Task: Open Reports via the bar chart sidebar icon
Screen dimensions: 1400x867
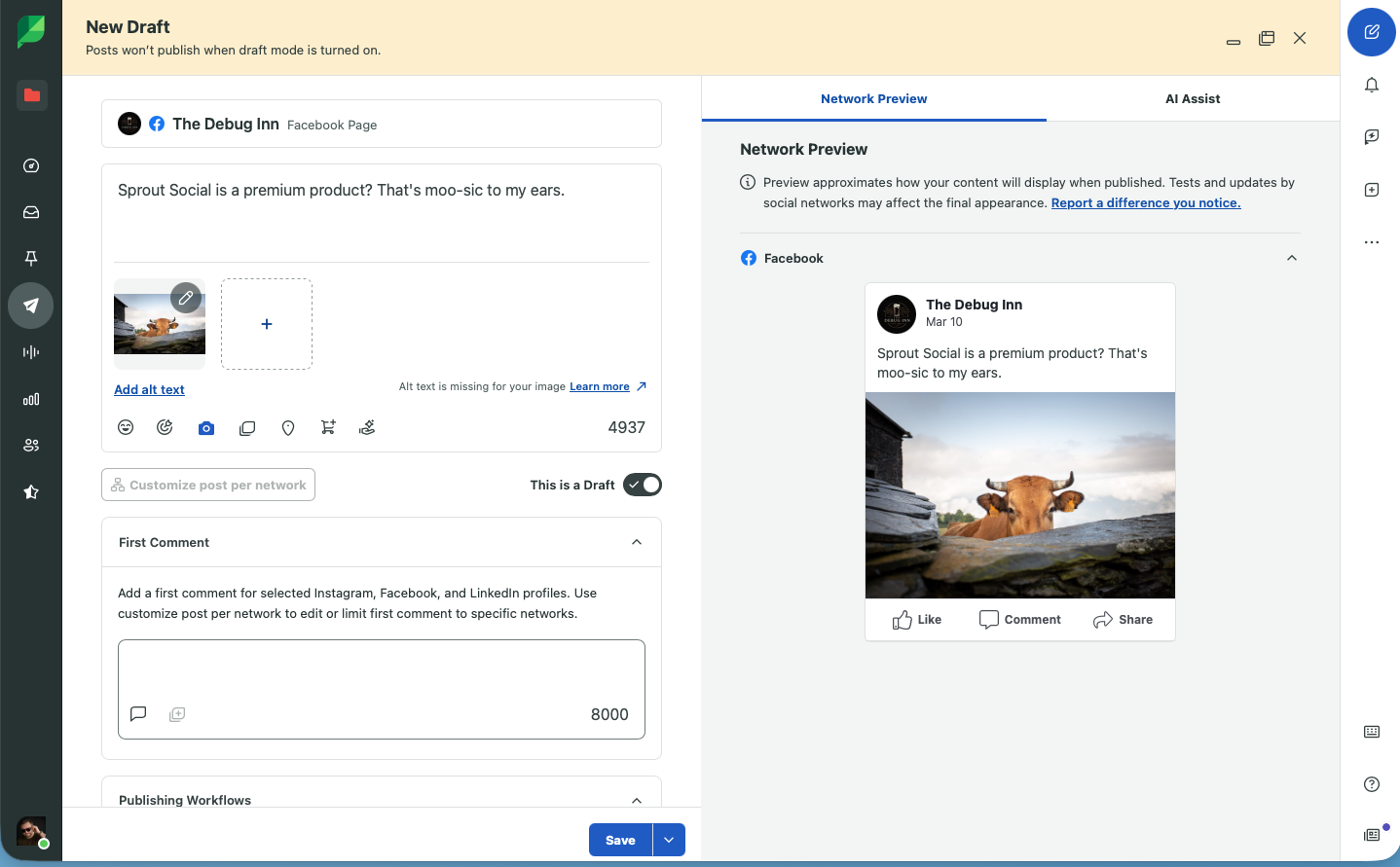Action: point(30,399)
